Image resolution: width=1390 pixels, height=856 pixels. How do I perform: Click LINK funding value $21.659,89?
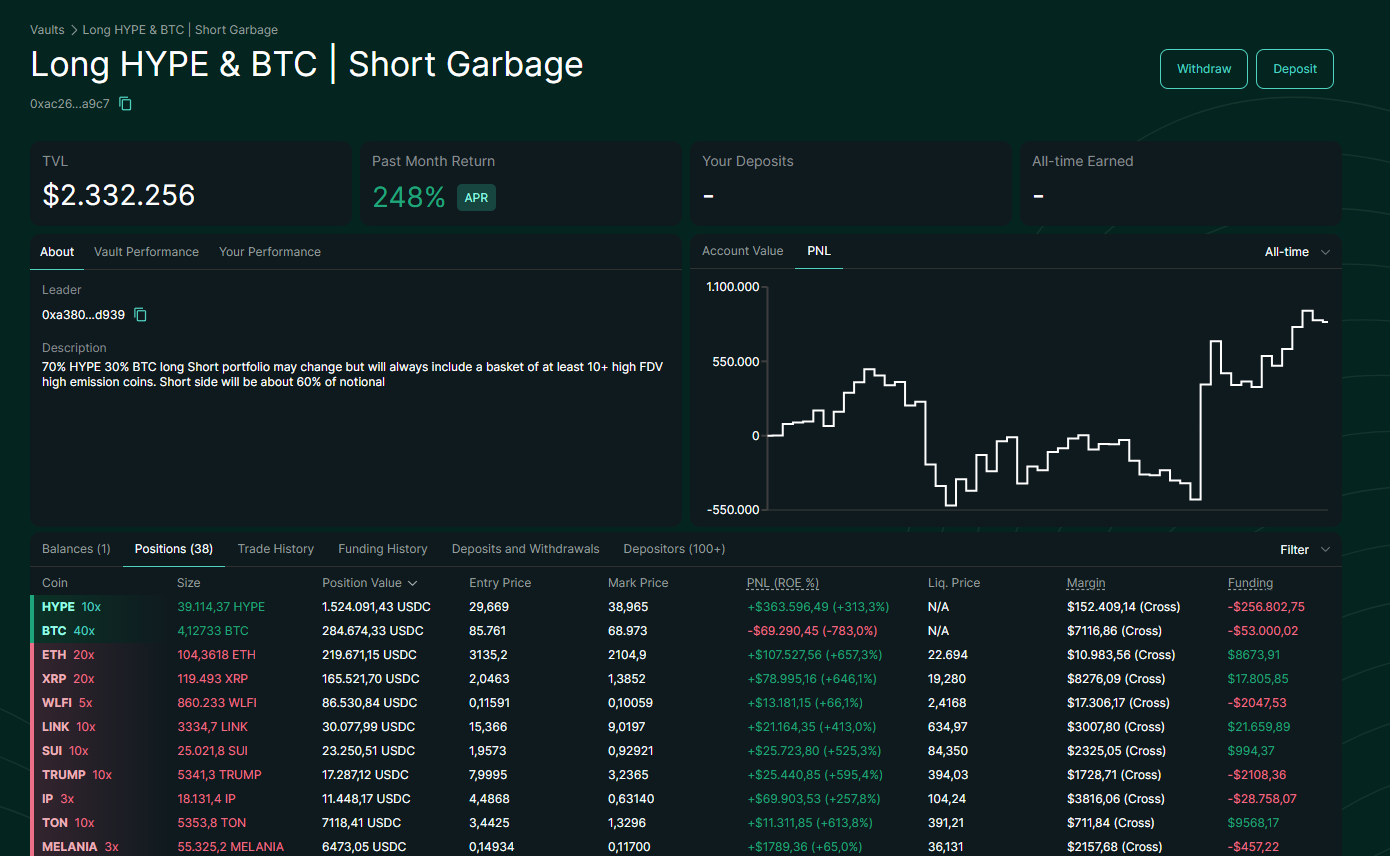click(x=1259, y=727)
